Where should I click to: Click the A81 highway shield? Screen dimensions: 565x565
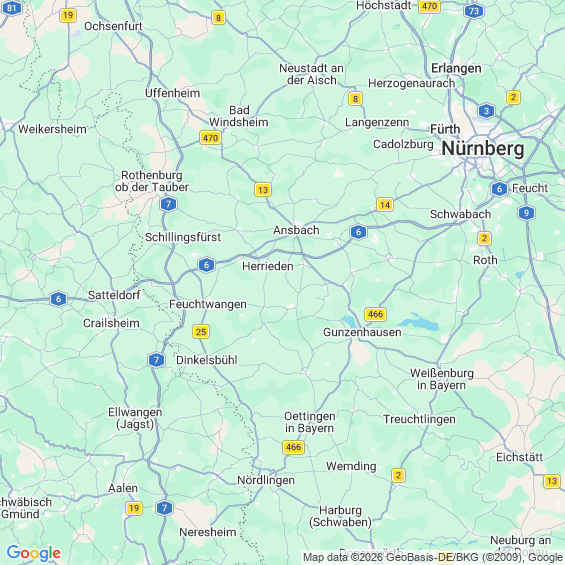(12, 8)
